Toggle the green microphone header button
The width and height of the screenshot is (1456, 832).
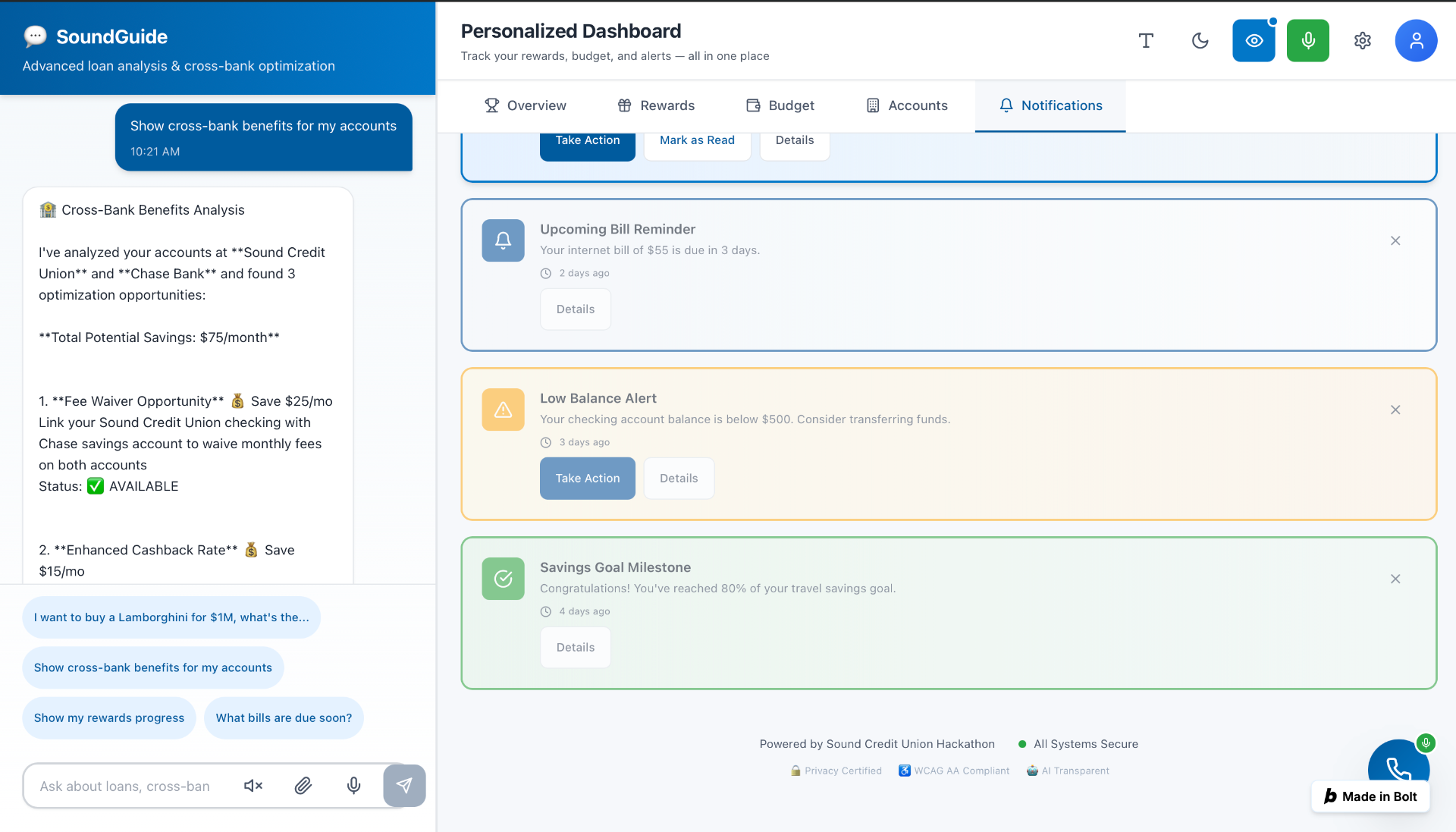pos(1307,41)
